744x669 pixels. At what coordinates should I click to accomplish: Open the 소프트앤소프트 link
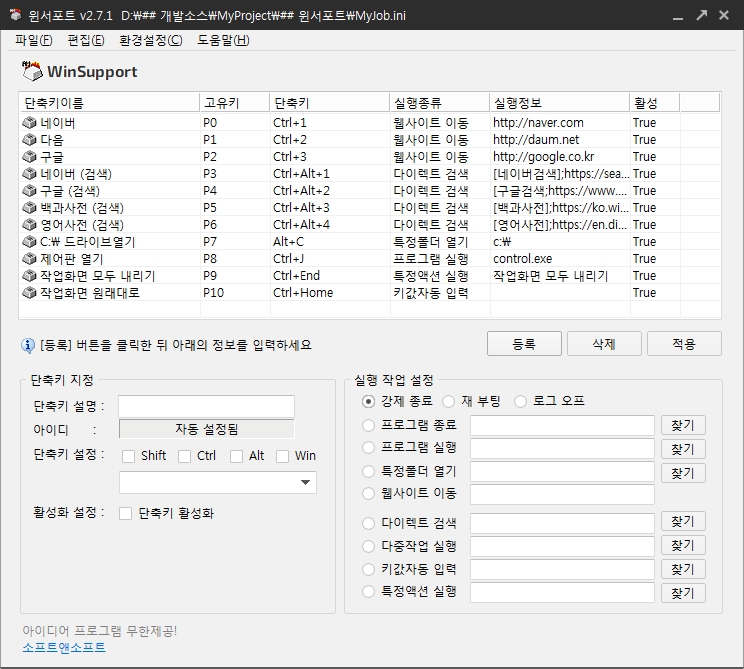click(64, 647)
